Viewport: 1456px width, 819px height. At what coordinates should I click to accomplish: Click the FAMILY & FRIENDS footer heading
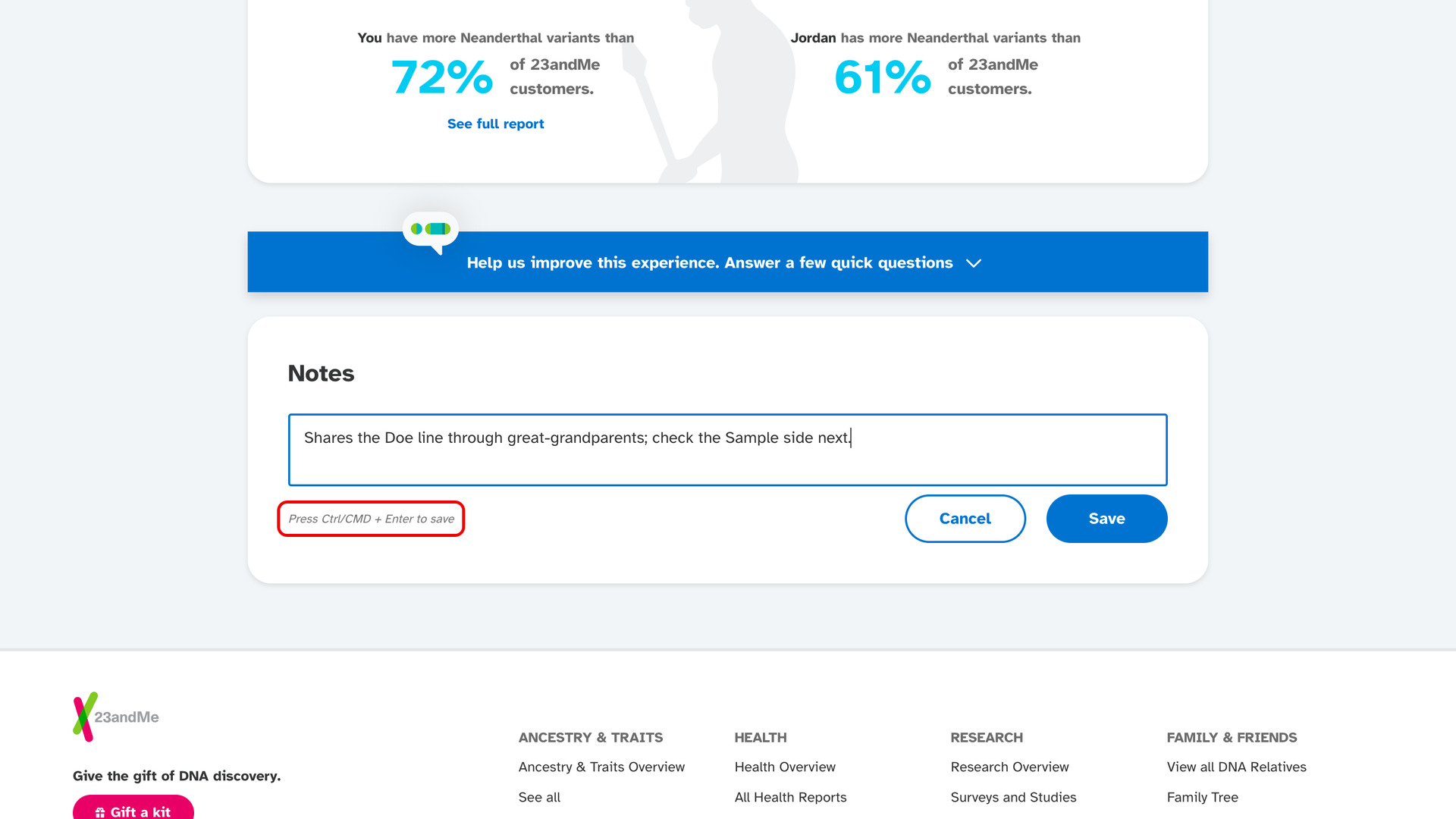click(x=1232, y=737)
